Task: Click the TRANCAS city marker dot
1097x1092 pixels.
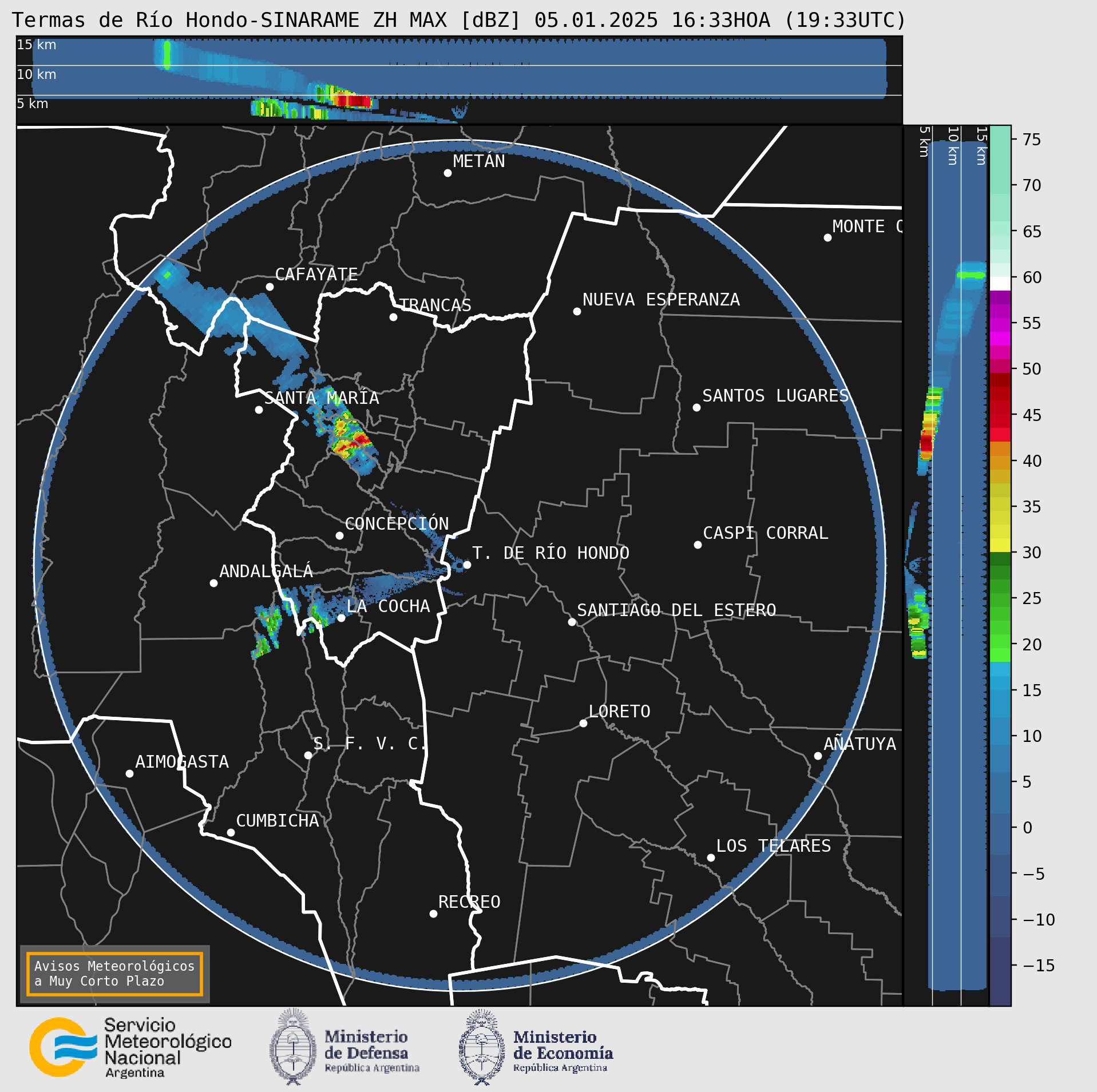Action: [x=393, y=317]
